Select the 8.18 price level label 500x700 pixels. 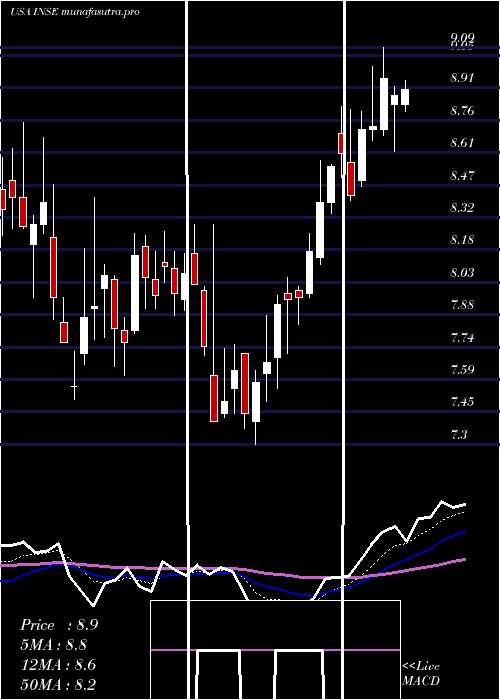(x=462, y=240)
